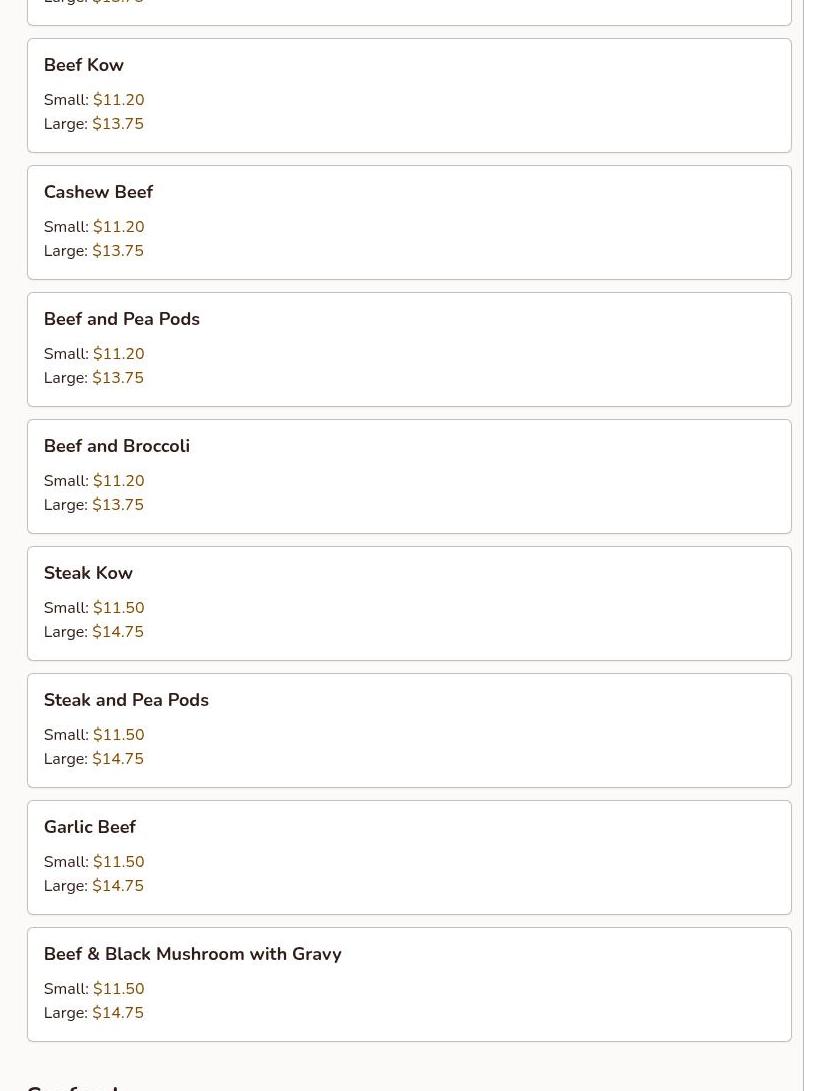This screenshot has height=1091, width=824.
Task: Click the Beef Kow menu item title
Action: pyautogui.click(x=84, y=65)
